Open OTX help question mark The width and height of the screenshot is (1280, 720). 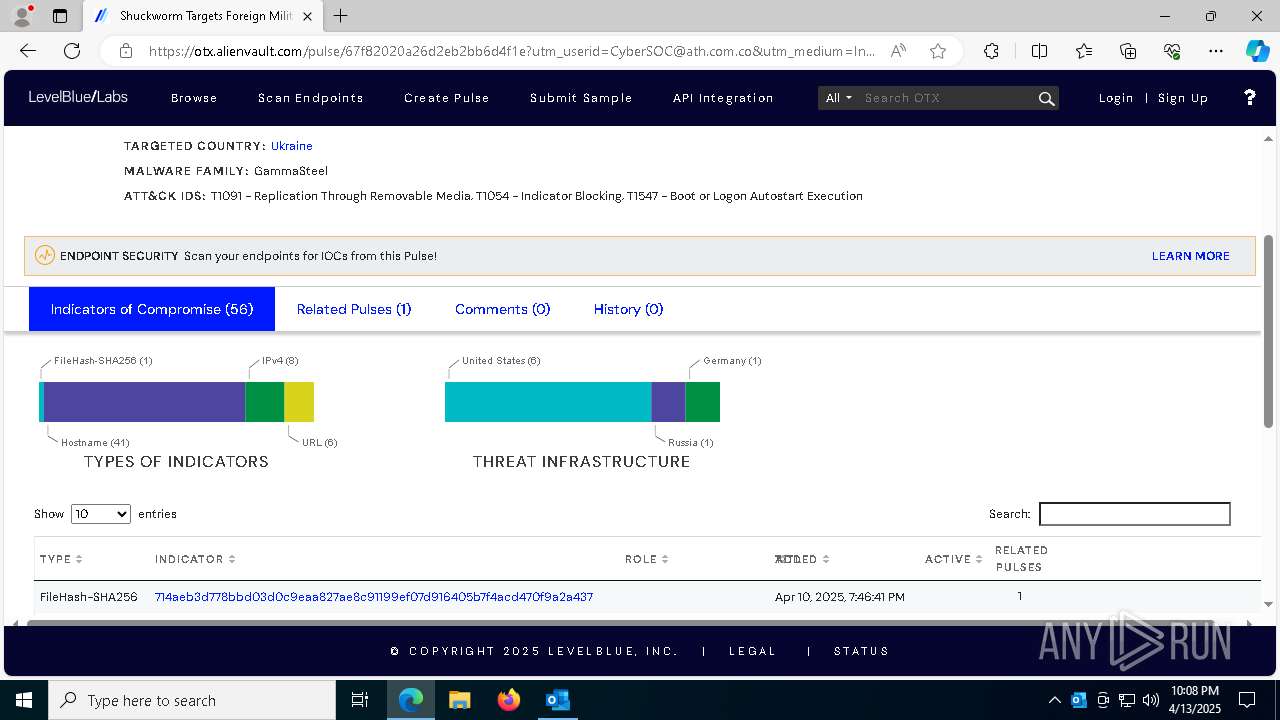pyautogui.click(x=1249, y=97)
